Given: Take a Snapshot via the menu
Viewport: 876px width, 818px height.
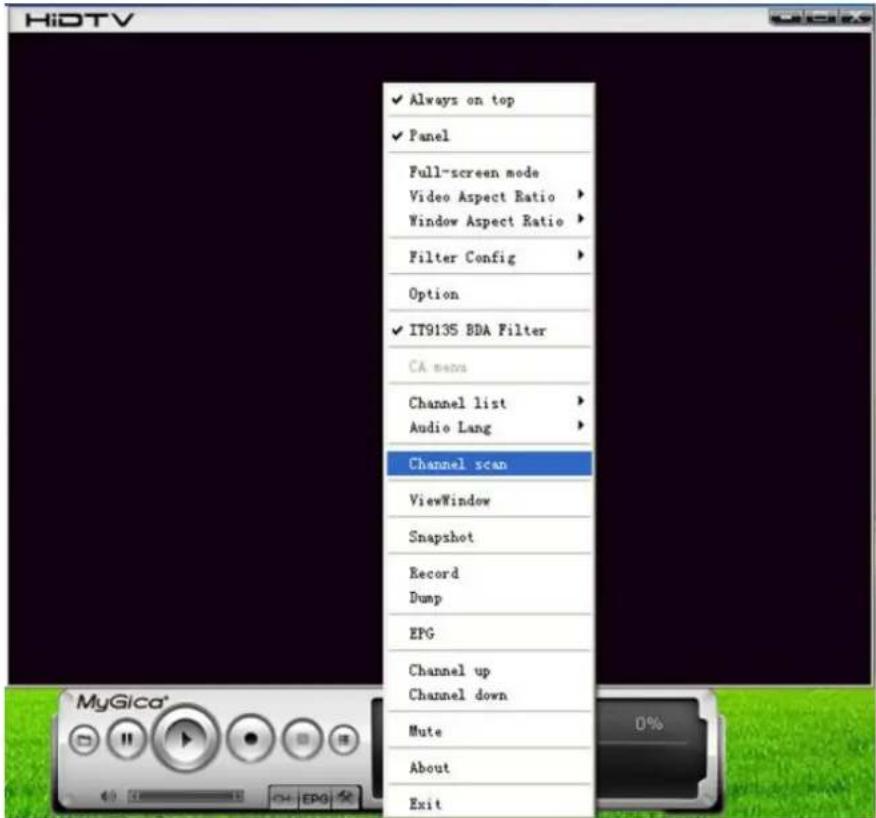Looking at the screenshot, I should pos(489,536).
